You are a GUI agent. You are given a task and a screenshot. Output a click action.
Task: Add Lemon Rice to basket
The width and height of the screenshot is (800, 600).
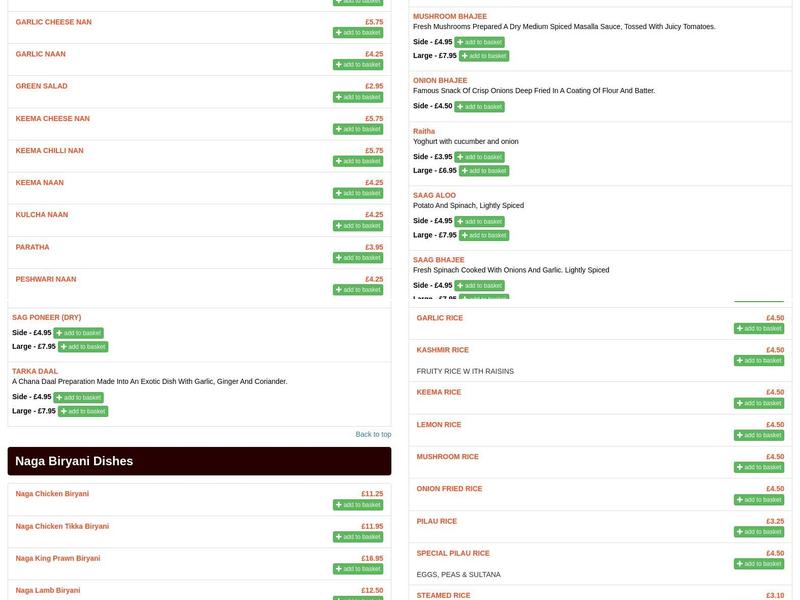758,435
